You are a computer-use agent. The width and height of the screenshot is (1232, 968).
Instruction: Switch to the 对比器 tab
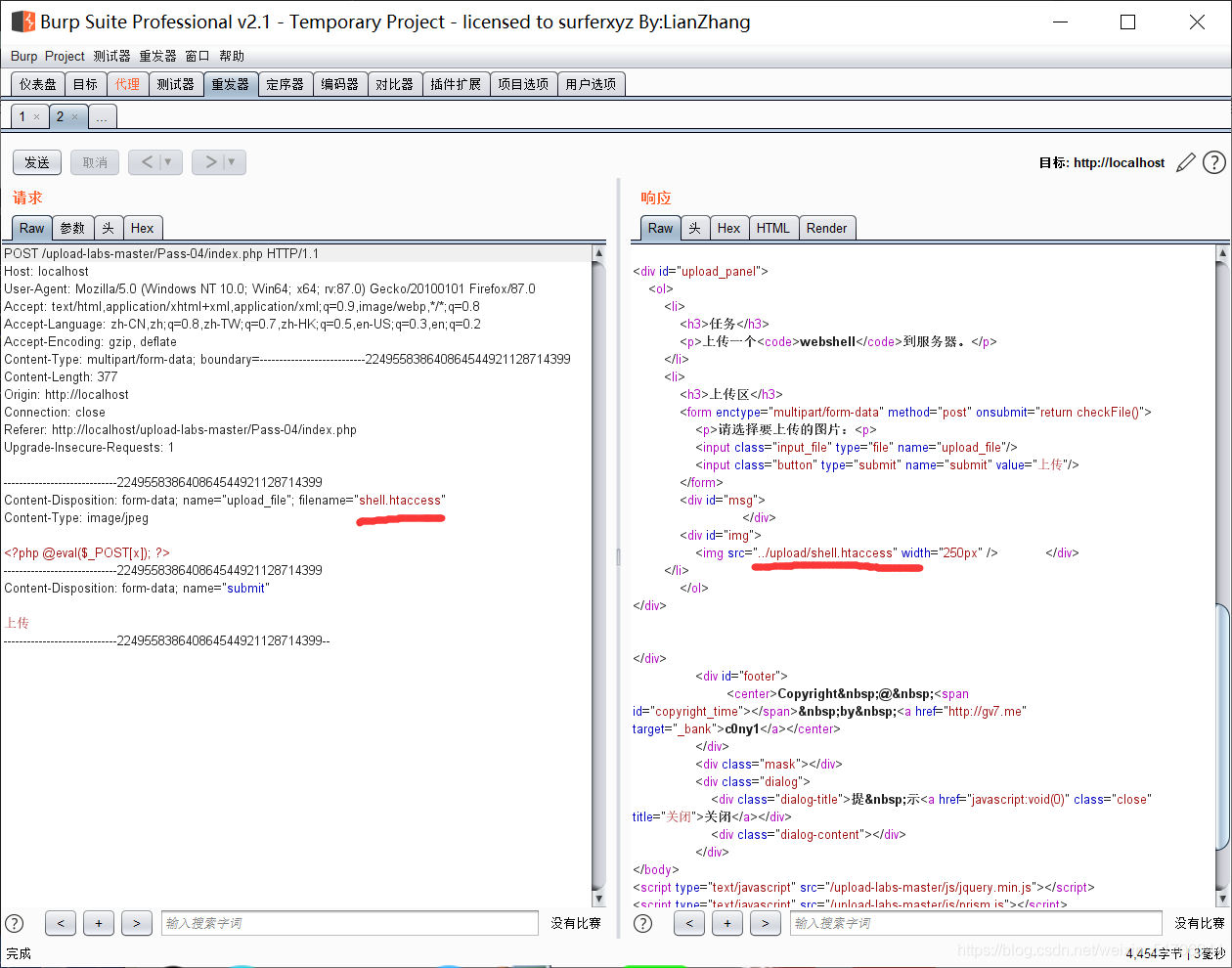click(x=395, y=84)
